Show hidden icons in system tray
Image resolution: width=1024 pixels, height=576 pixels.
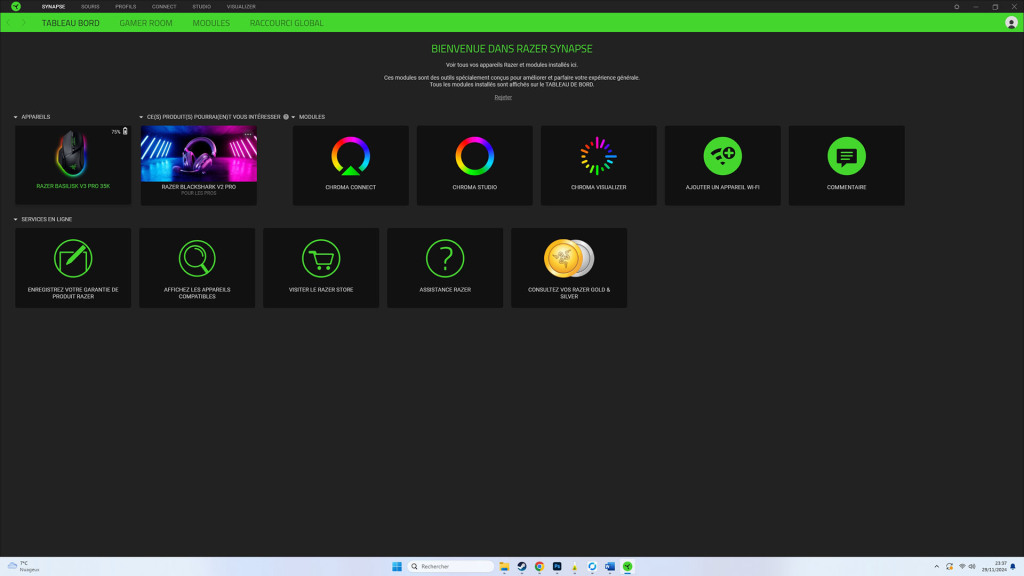tap(936, 566)
